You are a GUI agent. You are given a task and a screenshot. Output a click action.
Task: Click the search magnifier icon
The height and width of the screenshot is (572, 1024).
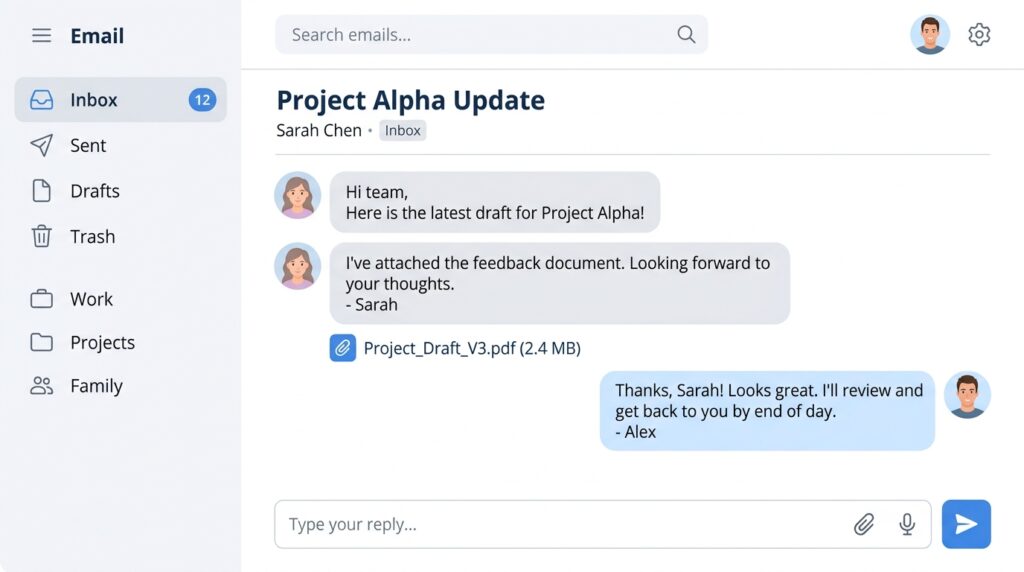686,34
